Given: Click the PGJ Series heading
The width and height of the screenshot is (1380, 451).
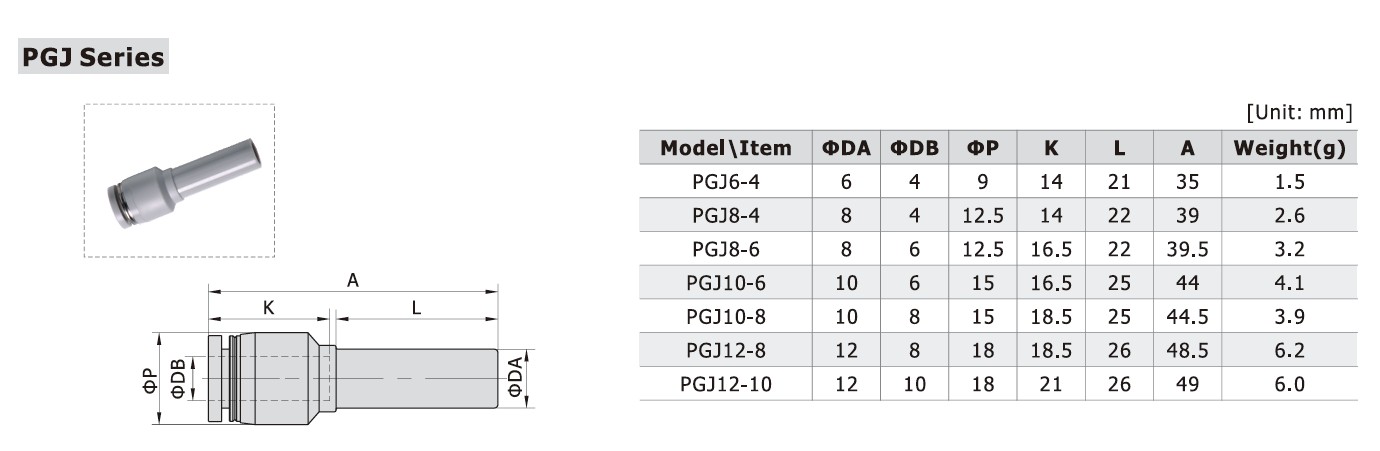Looking at the screenshot, I should pyautogui.click(x=93, y=57).
